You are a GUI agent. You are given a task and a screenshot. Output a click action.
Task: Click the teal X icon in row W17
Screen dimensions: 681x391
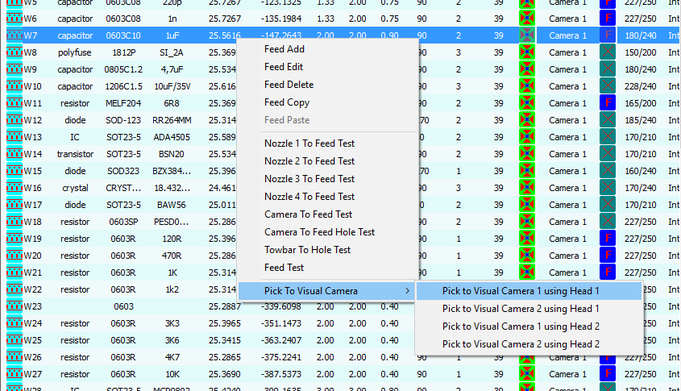608,205
